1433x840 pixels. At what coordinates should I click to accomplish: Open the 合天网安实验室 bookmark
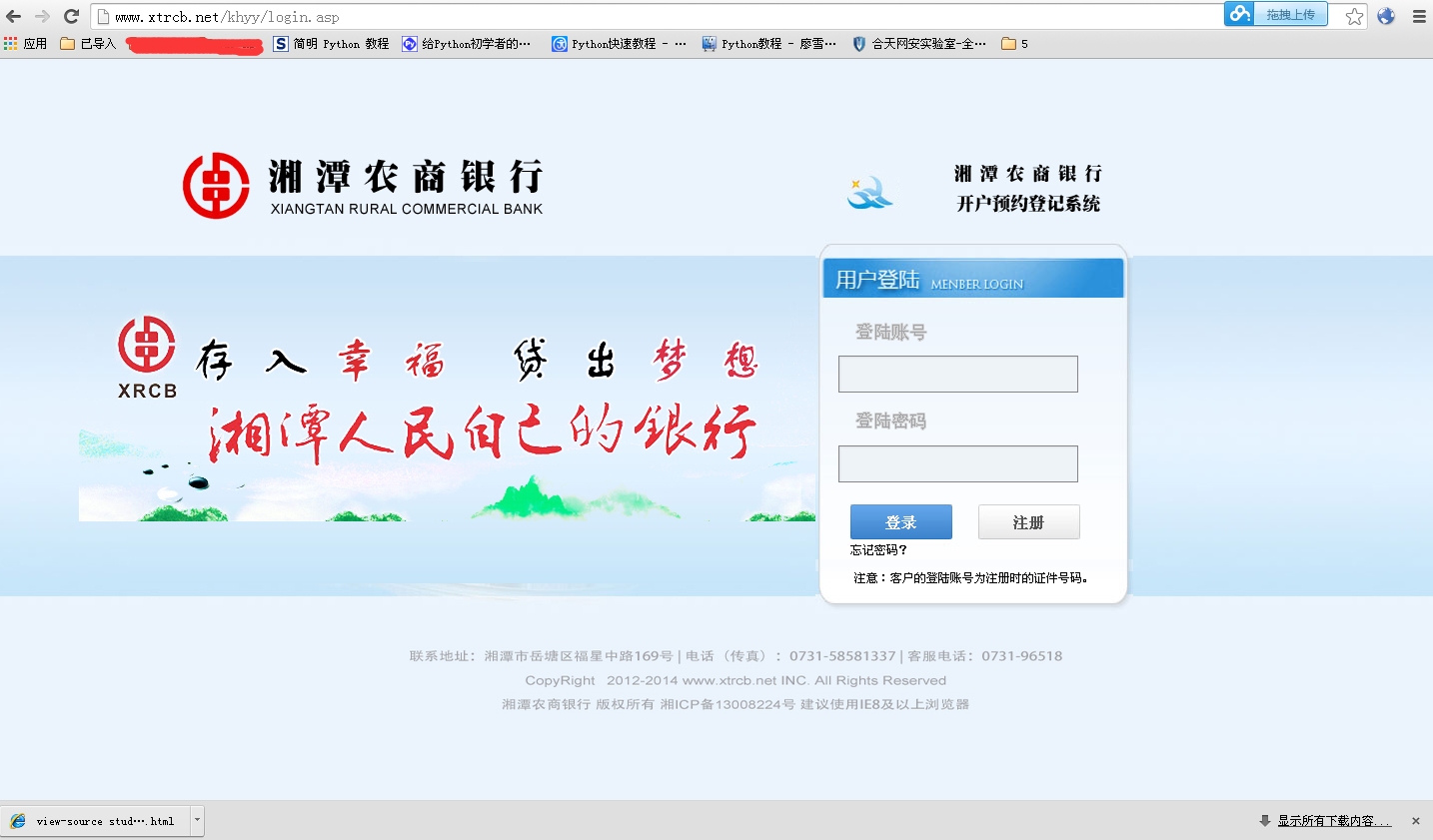pos(919,44)
